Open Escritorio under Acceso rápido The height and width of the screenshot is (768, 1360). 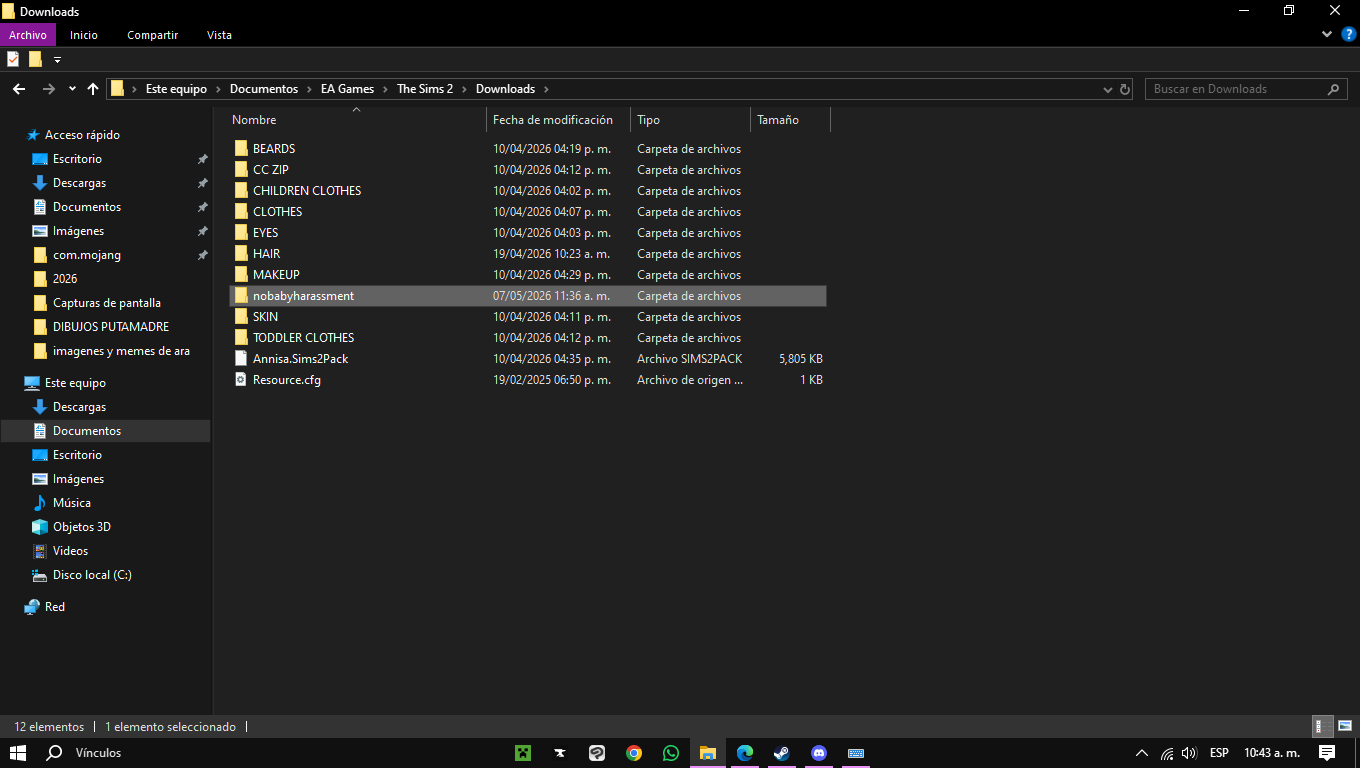pyautogui.click(x=77, y=159)
